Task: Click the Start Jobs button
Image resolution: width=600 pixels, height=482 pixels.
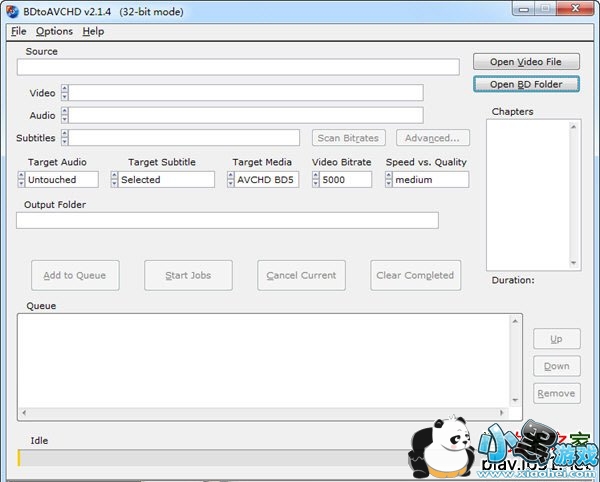Action: pyautogui.click(x=188, y=275)
